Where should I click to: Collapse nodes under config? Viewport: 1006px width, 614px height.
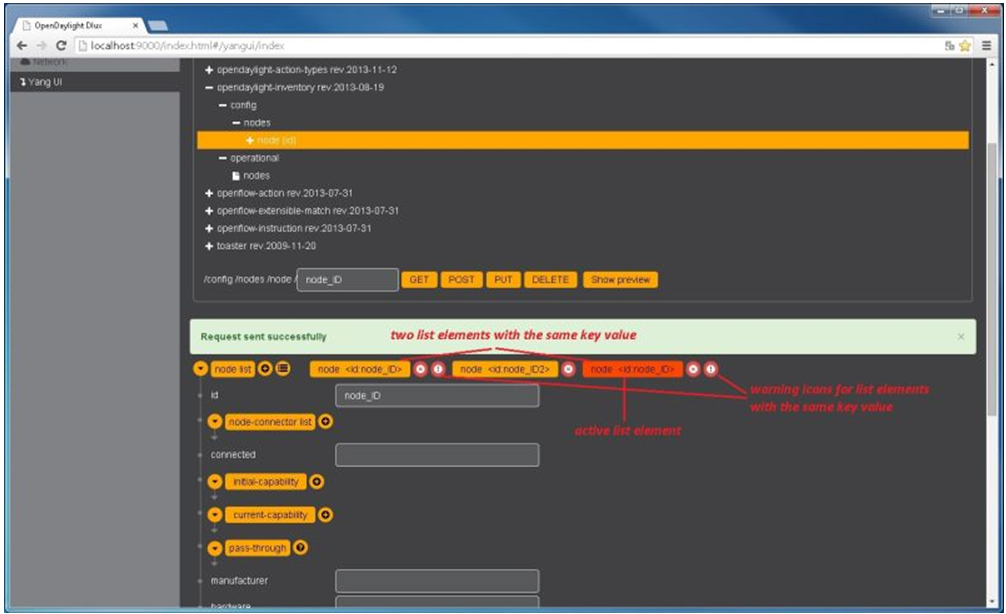point(236,123)
